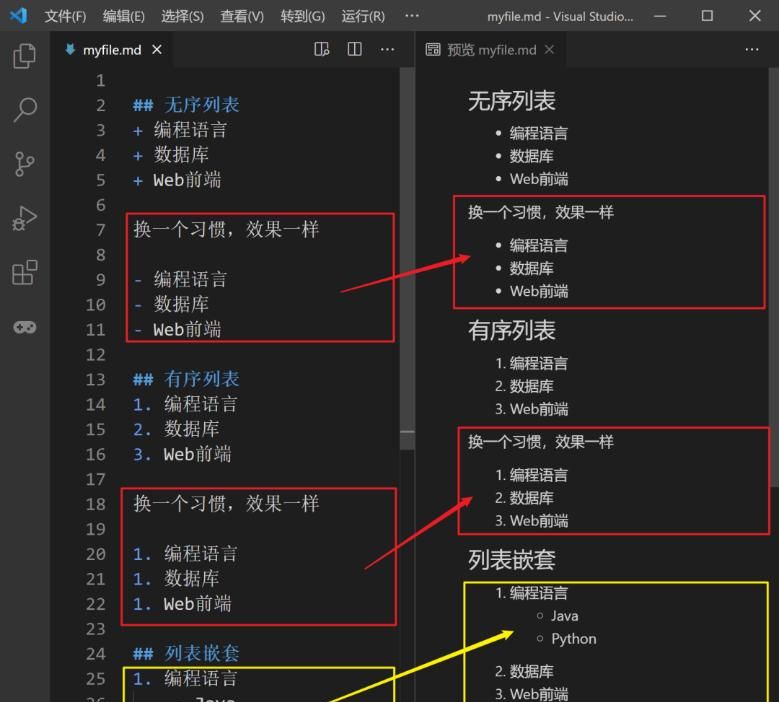The width and height of the screenshot is (779, 702).
Task: Click the Java sub-item in preview
Action: (565, 616)
